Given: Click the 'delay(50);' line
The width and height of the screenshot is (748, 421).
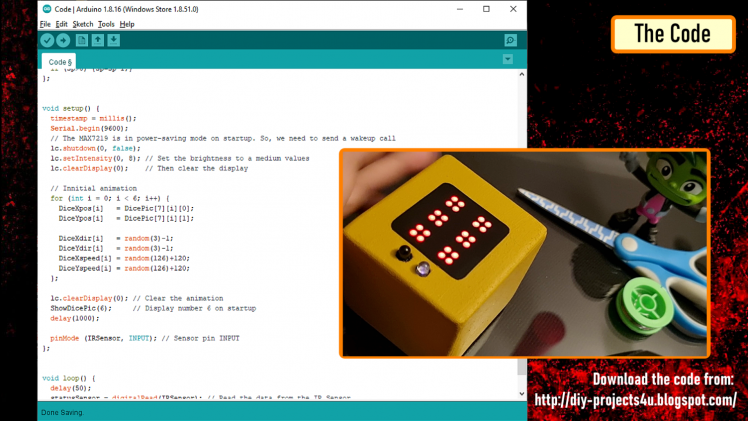Looking at the screenshot, I should [x=71, y=389].
